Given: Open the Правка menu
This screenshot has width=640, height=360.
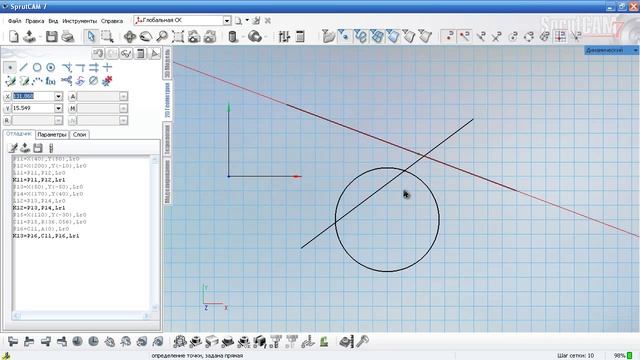Looking at the screenshot, I should click(x=35, y=21).
